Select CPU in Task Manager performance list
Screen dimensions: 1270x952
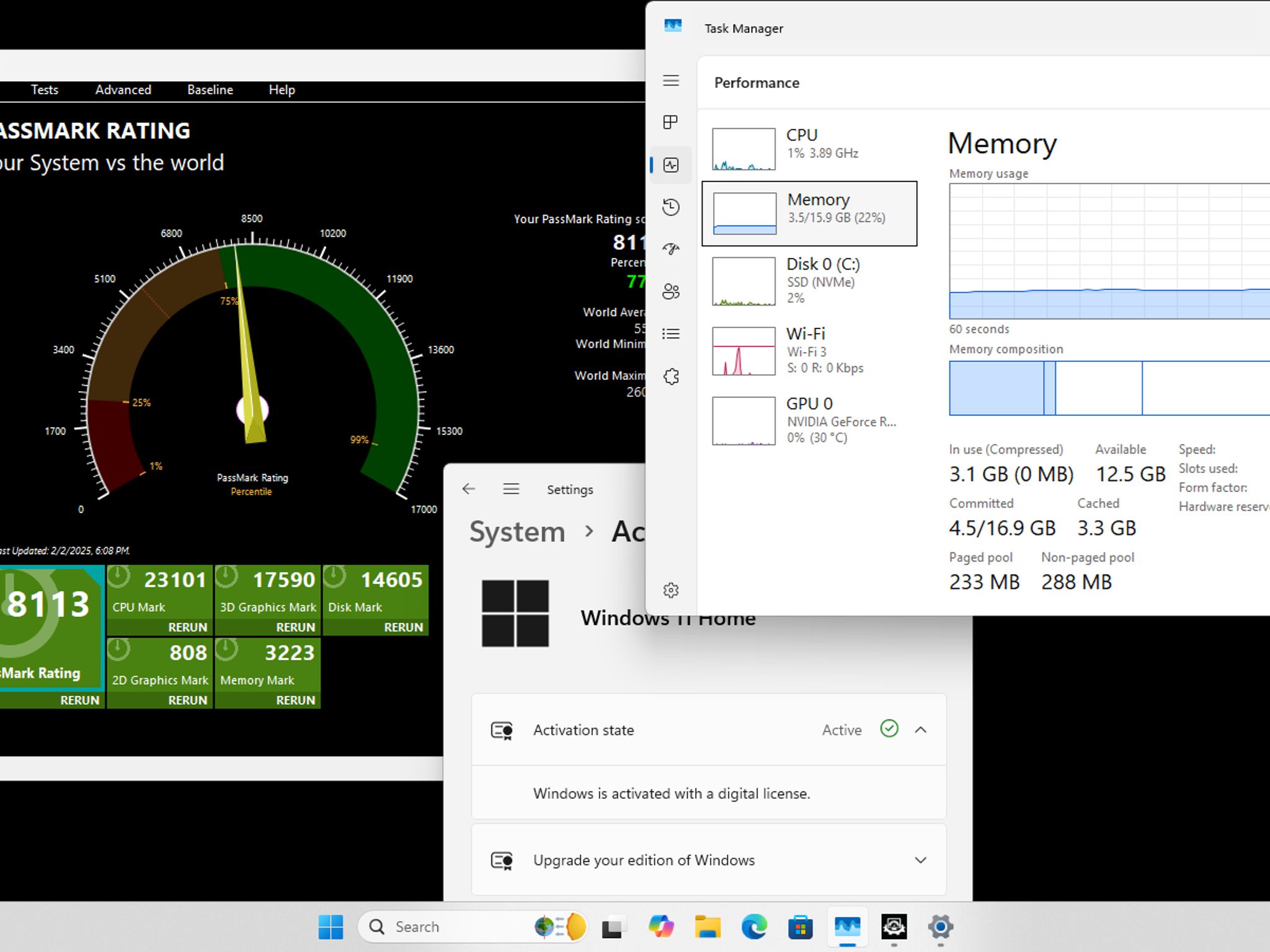tap(809, 148)
